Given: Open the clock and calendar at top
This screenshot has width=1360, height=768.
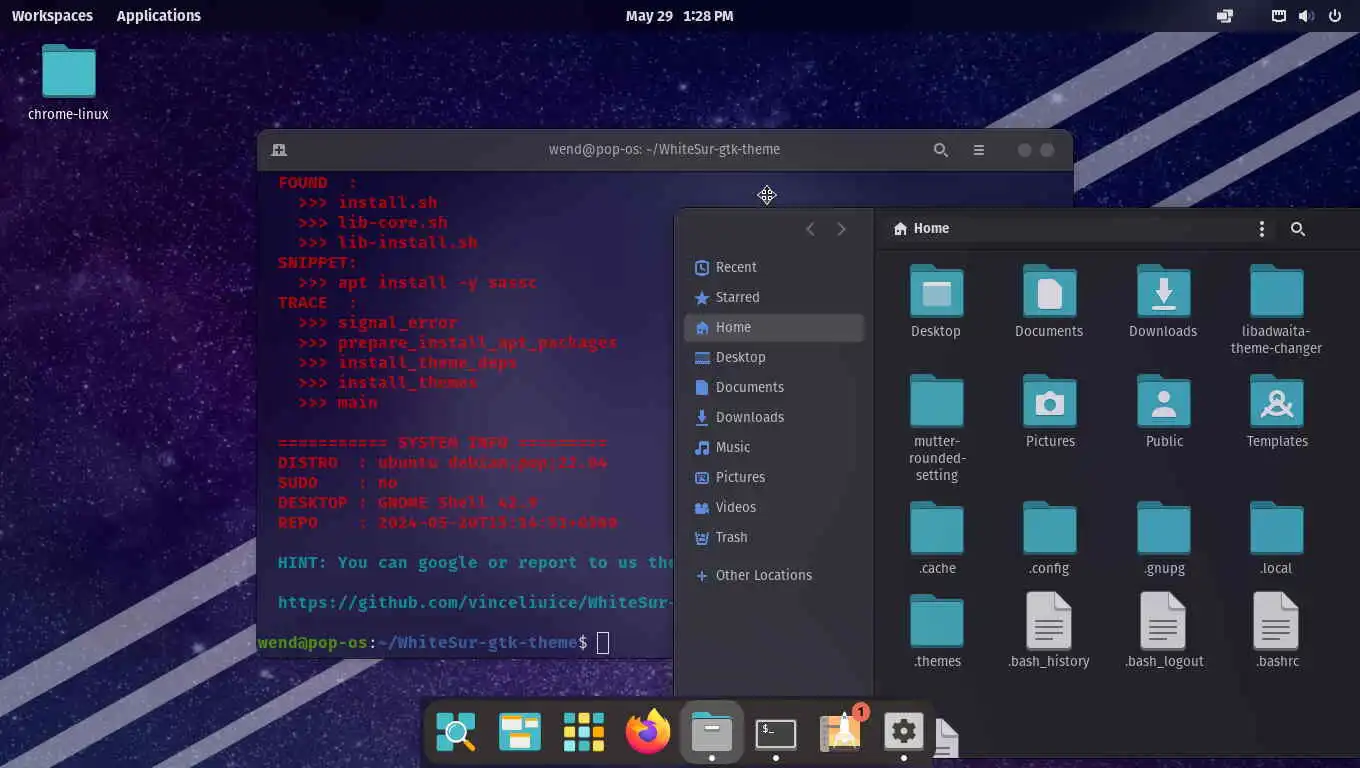Looking at the screenshot, I should tap(679, 16).
